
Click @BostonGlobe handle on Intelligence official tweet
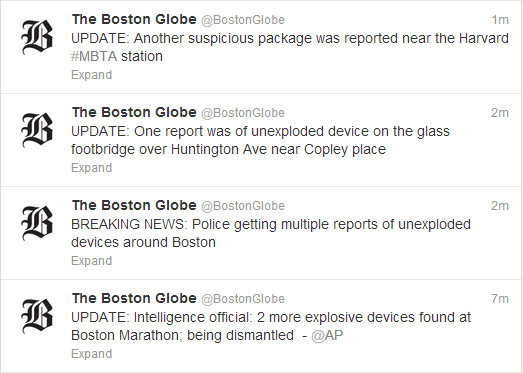(243, 299)
